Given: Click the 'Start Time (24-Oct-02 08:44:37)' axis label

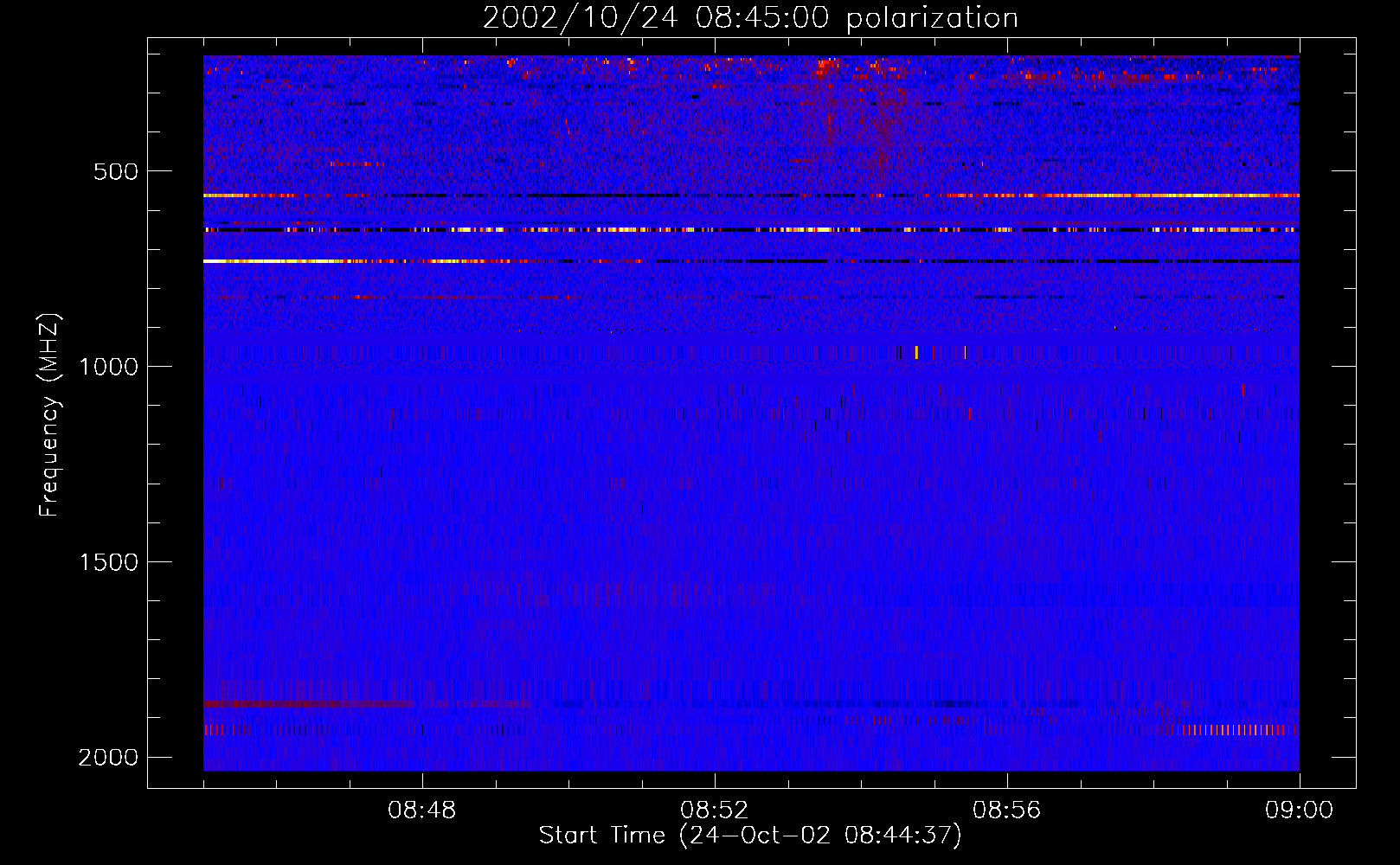Looking at the screenshot, I should tap(750, 836).
